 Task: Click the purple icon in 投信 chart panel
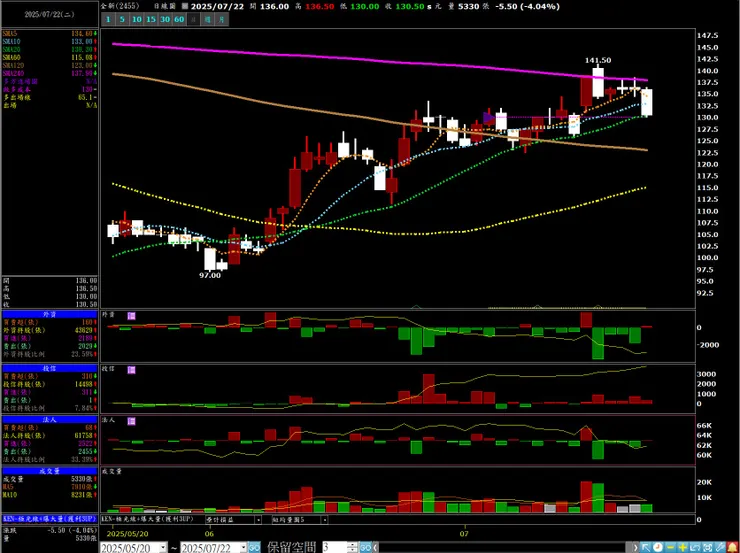point(131,370)
